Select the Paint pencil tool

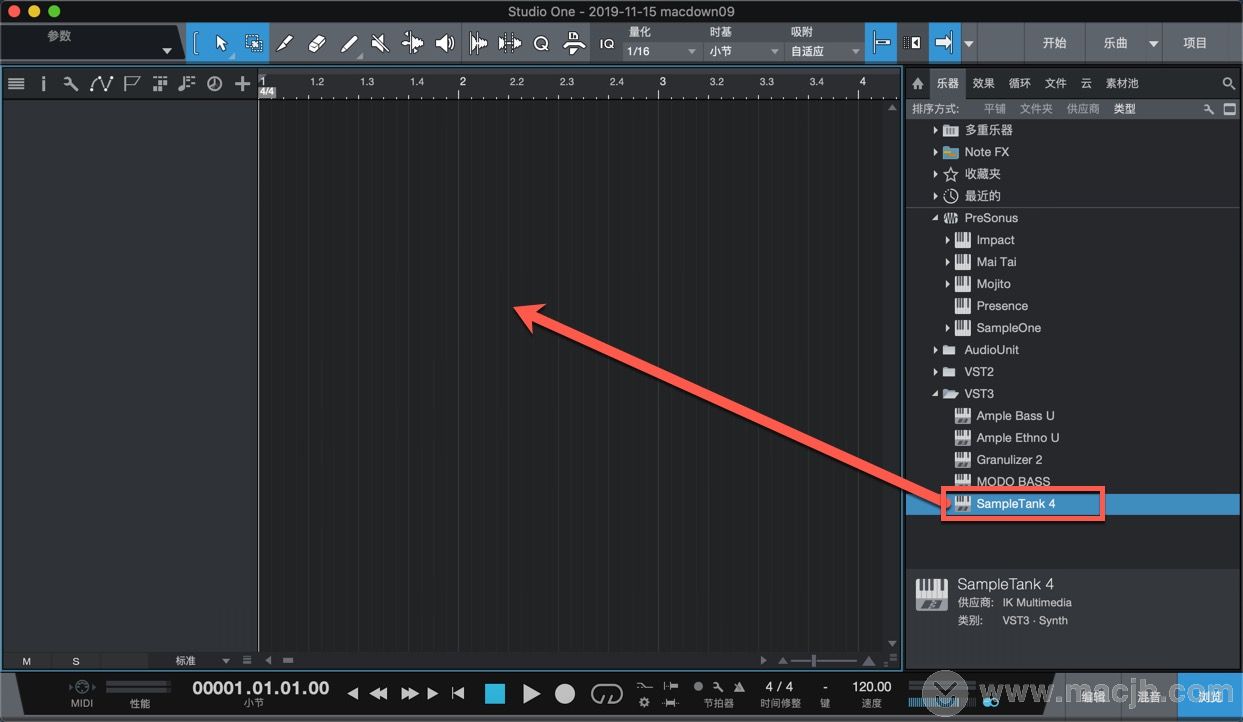pos(349,44)
